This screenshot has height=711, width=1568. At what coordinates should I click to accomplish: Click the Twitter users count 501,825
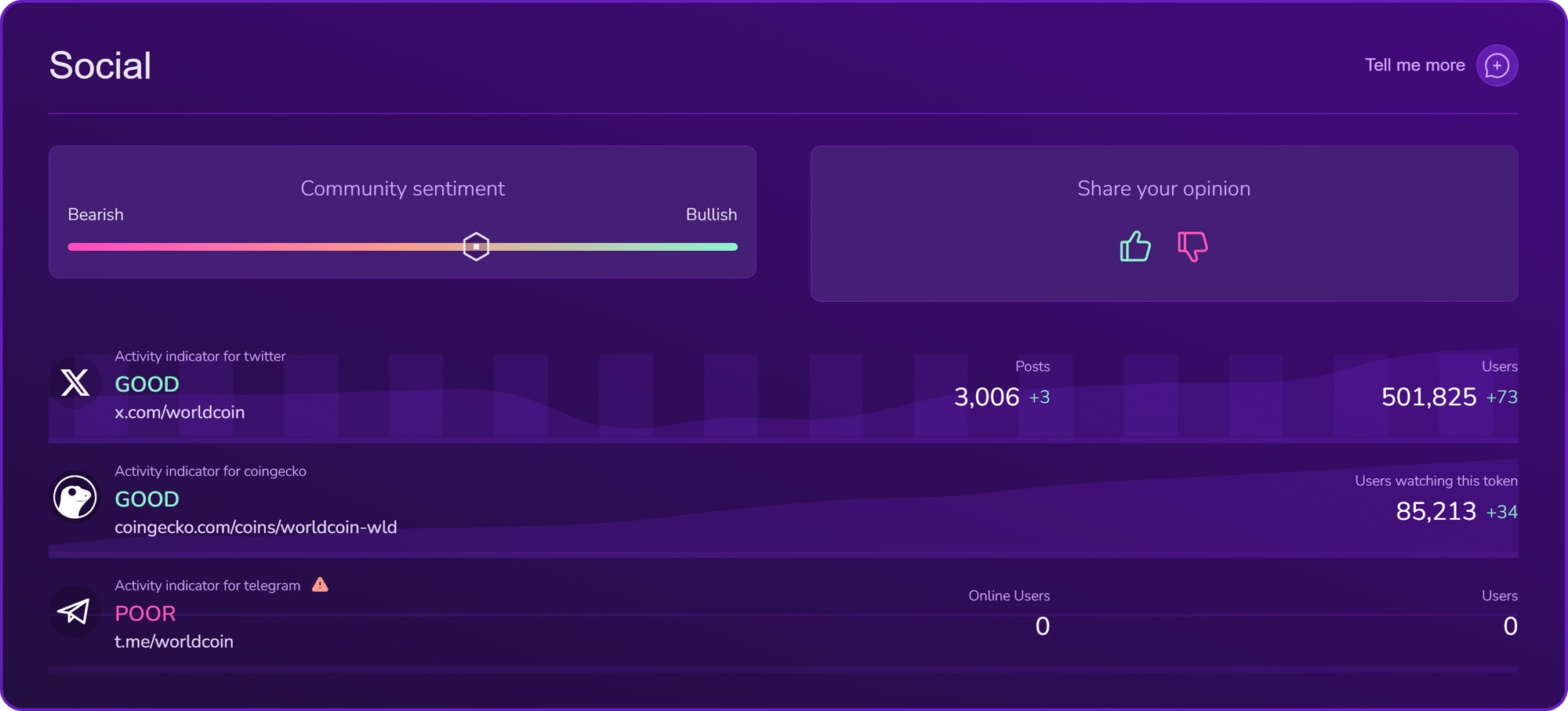pyautogui.click(x=1428, y=397)
